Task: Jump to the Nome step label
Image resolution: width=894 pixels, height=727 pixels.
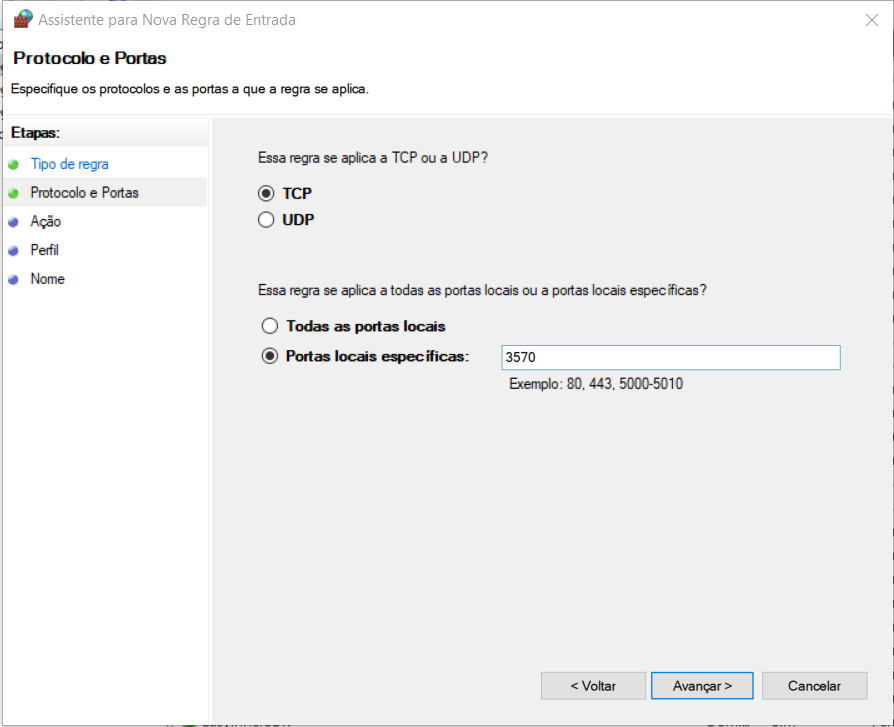Action: point(47,279)
